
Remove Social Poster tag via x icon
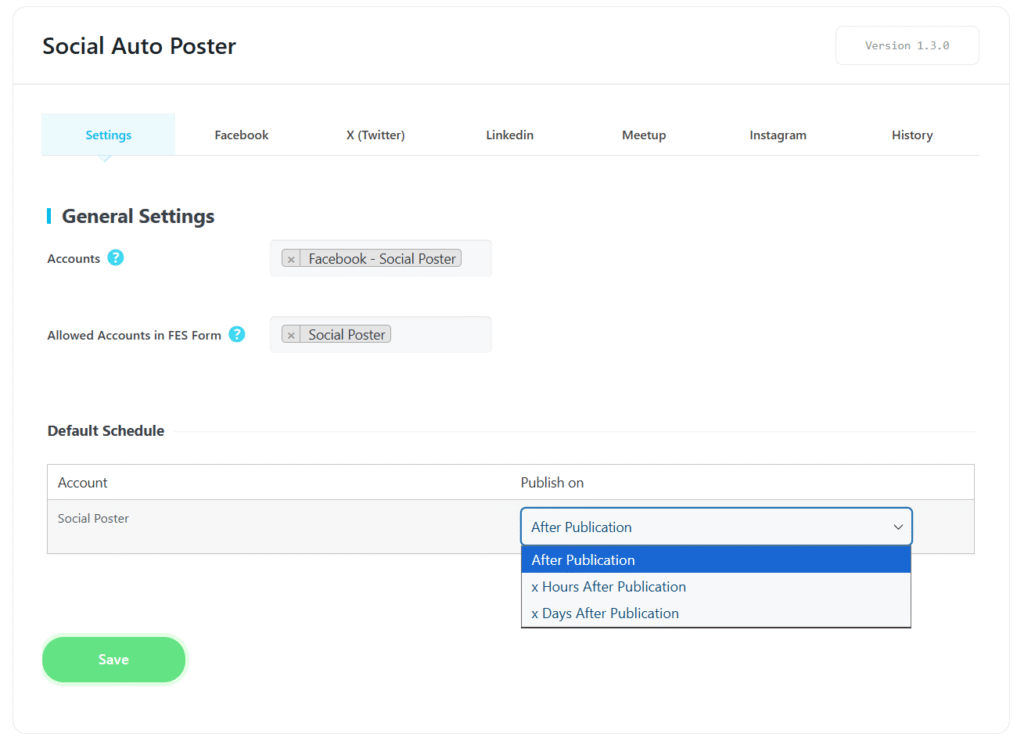(291, 335)
